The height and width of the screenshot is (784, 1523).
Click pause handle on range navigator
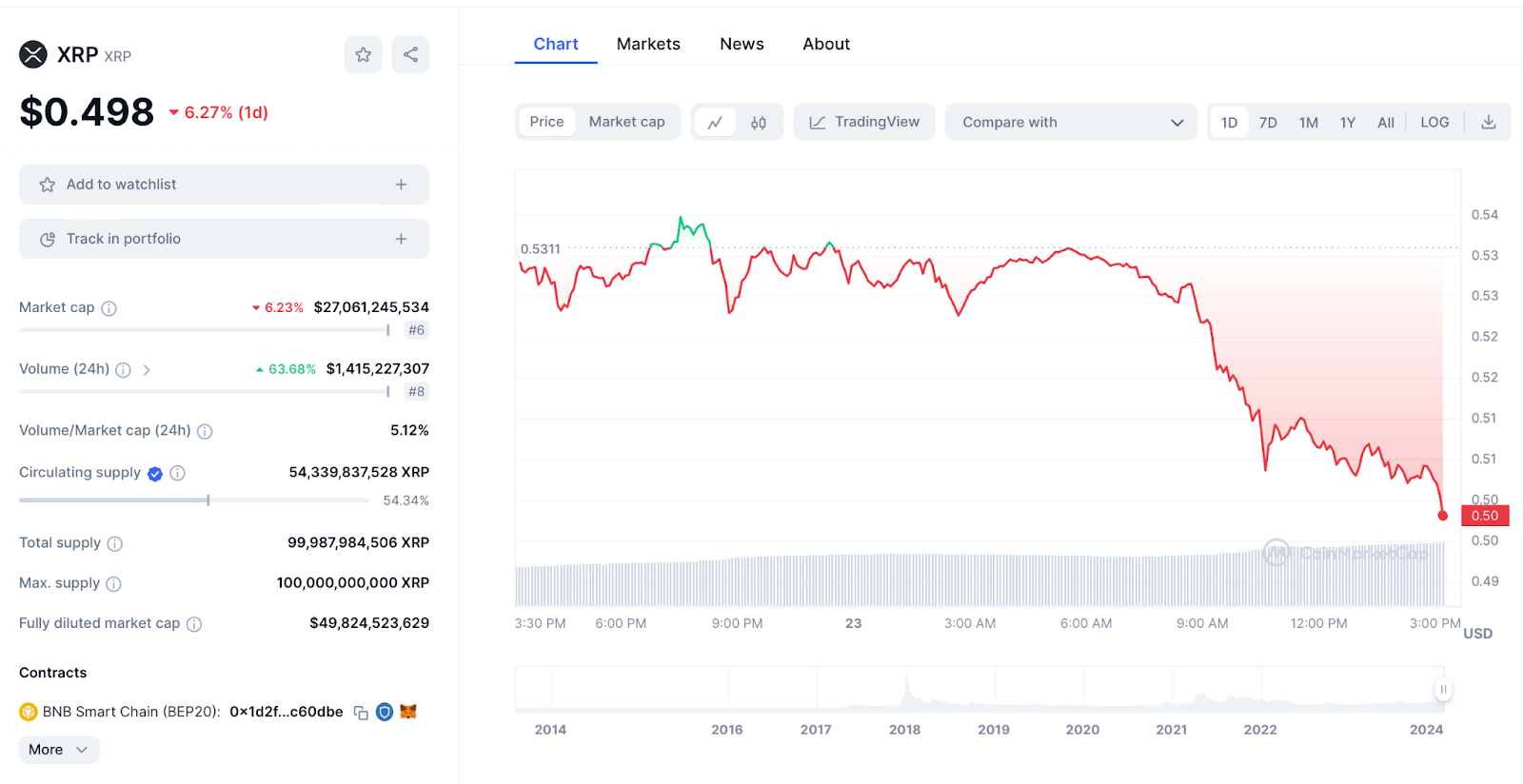(x=1443, y=689)
